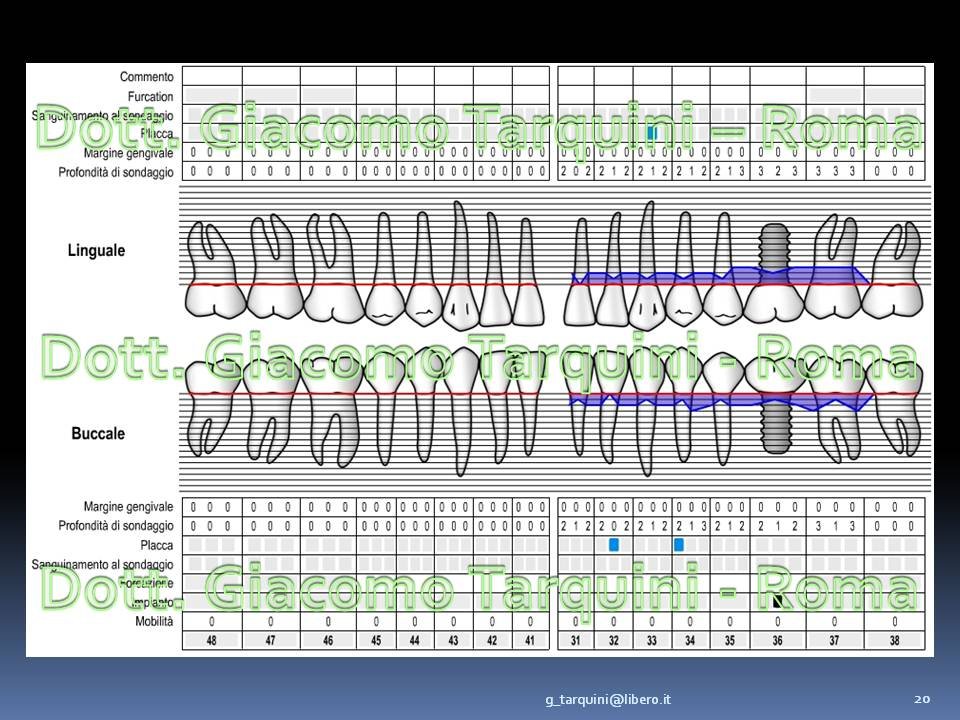Select the buccal view of molar 48
The height and width of the screenshot is (720, 960).
tap(212, 408)
